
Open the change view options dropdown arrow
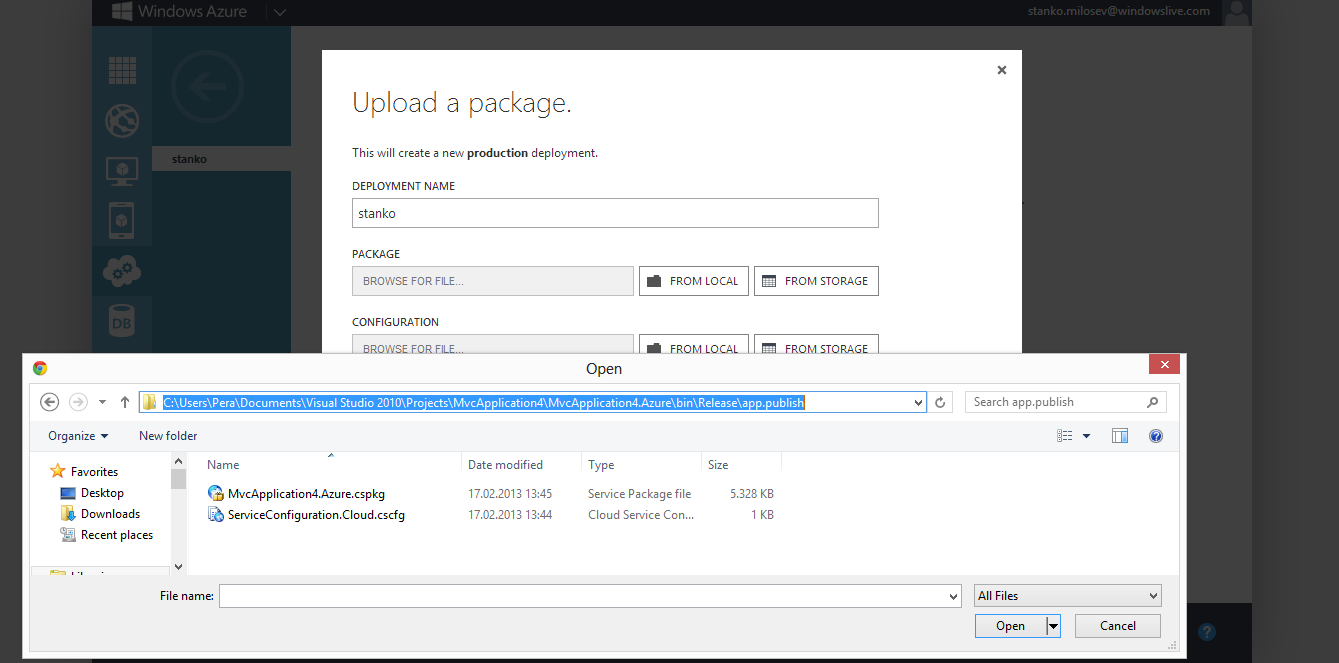point(1087,436)
